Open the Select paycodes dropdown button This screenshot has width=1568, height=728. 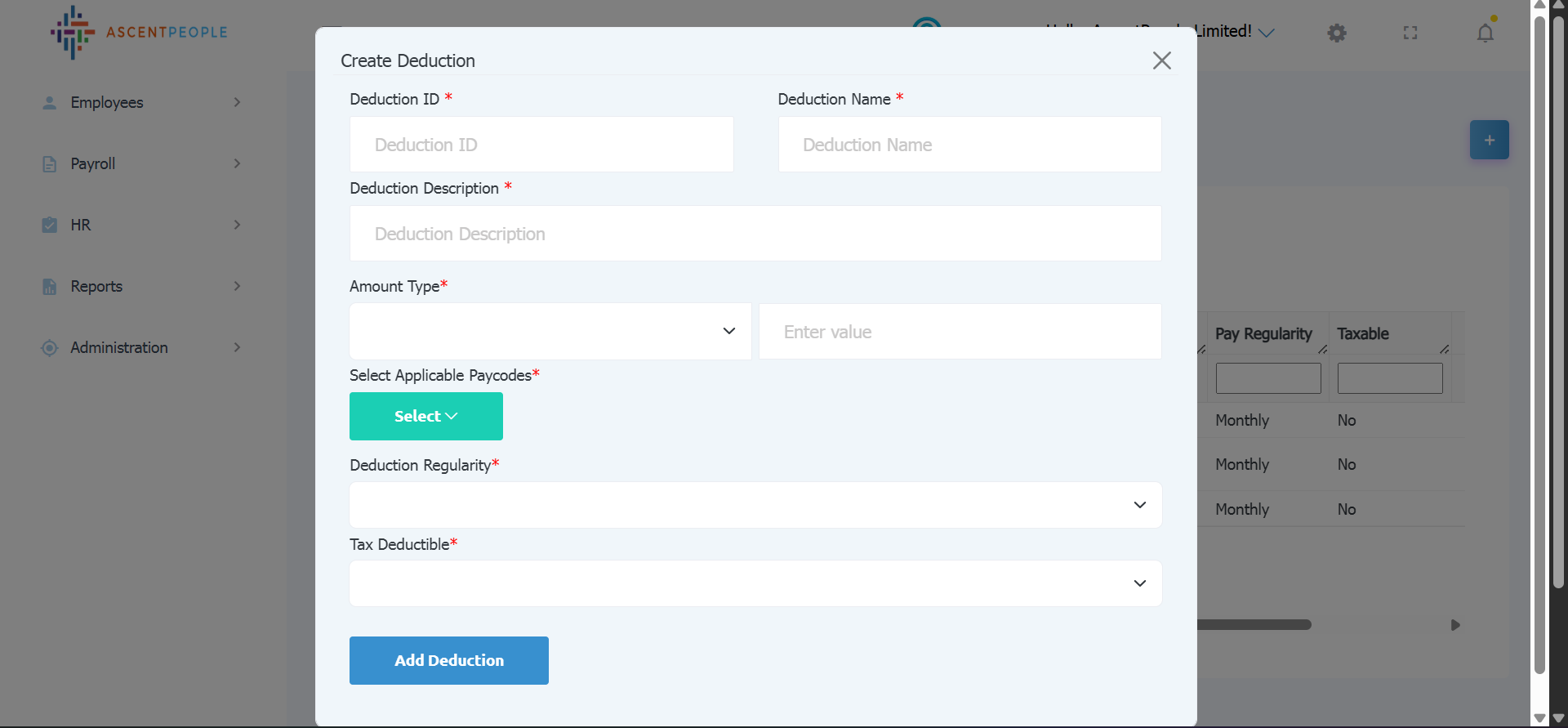coord(425,417)
